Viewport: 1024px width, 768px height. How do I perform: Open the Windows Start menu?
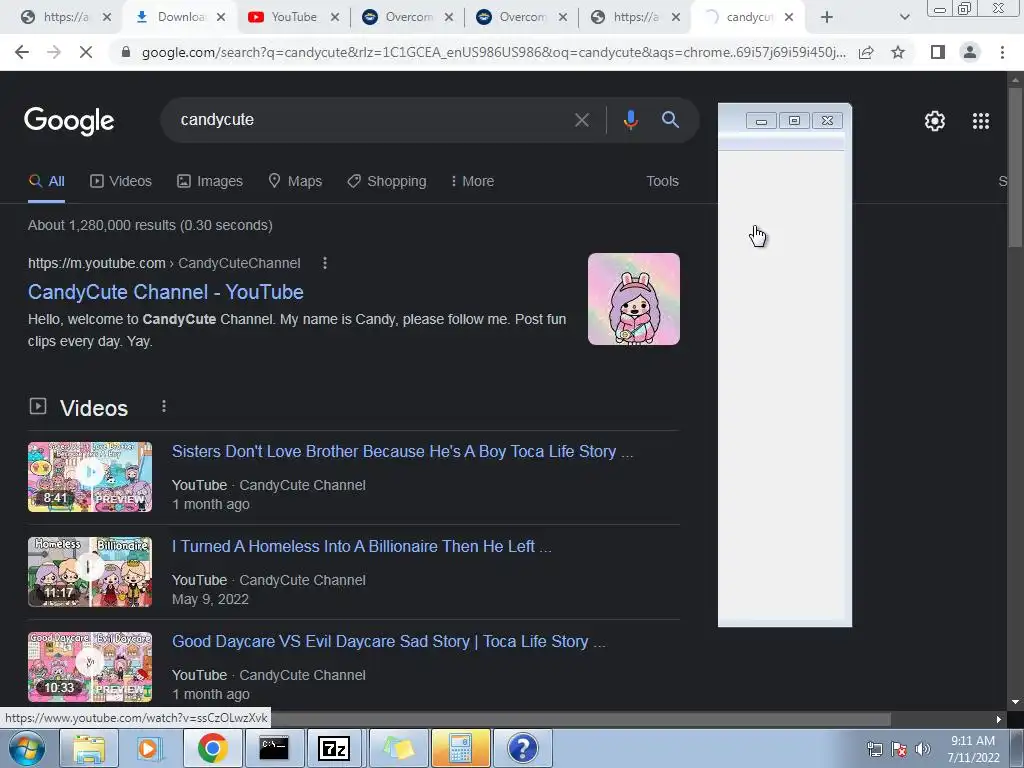(27, 748)
